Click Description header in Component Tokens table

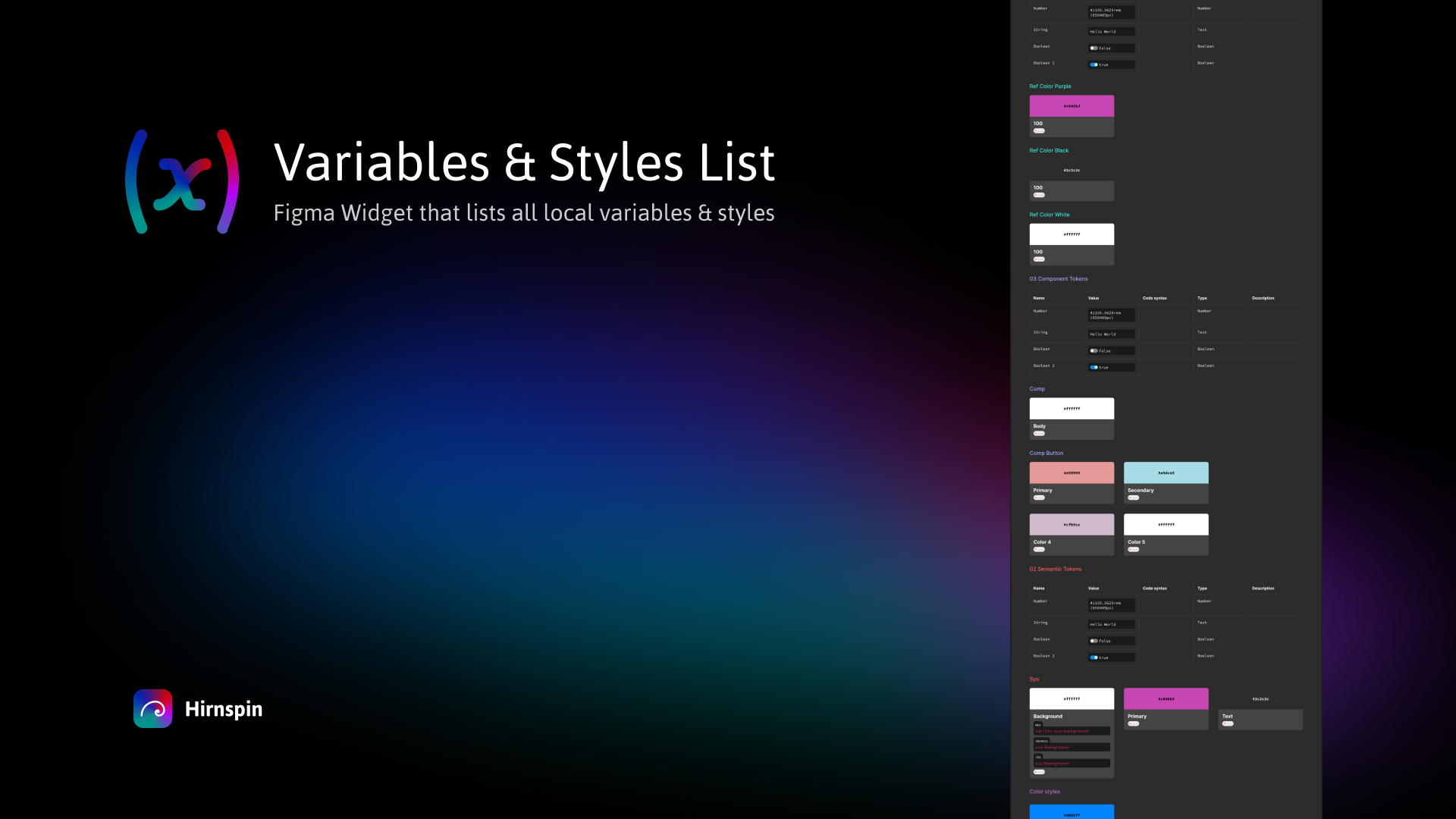[1263, 298]
